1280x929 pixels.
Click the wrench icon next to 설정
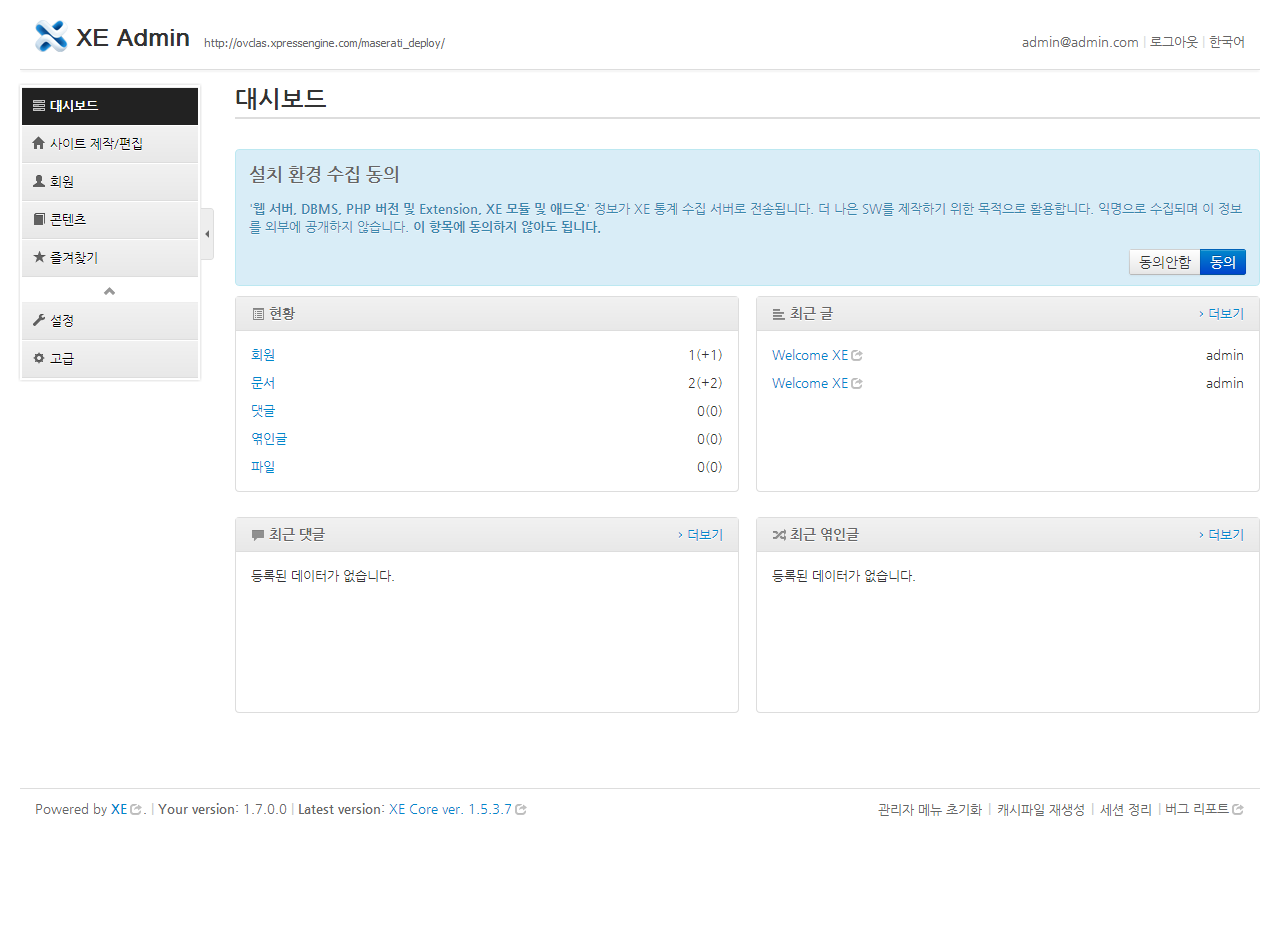coord(38,320)
